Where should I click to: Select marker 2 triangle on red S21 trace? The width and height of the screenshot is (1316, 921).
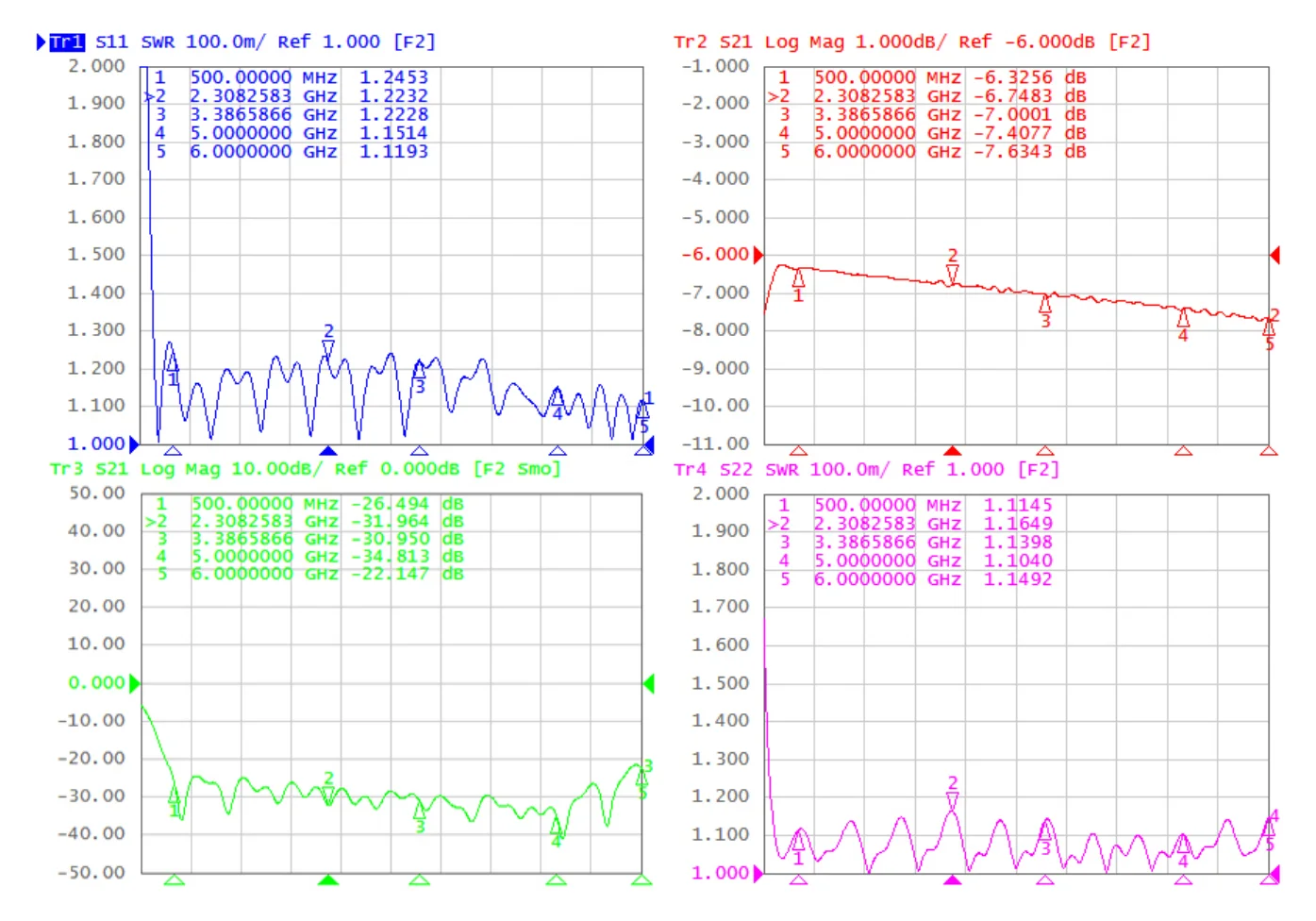tap(953, 273)
